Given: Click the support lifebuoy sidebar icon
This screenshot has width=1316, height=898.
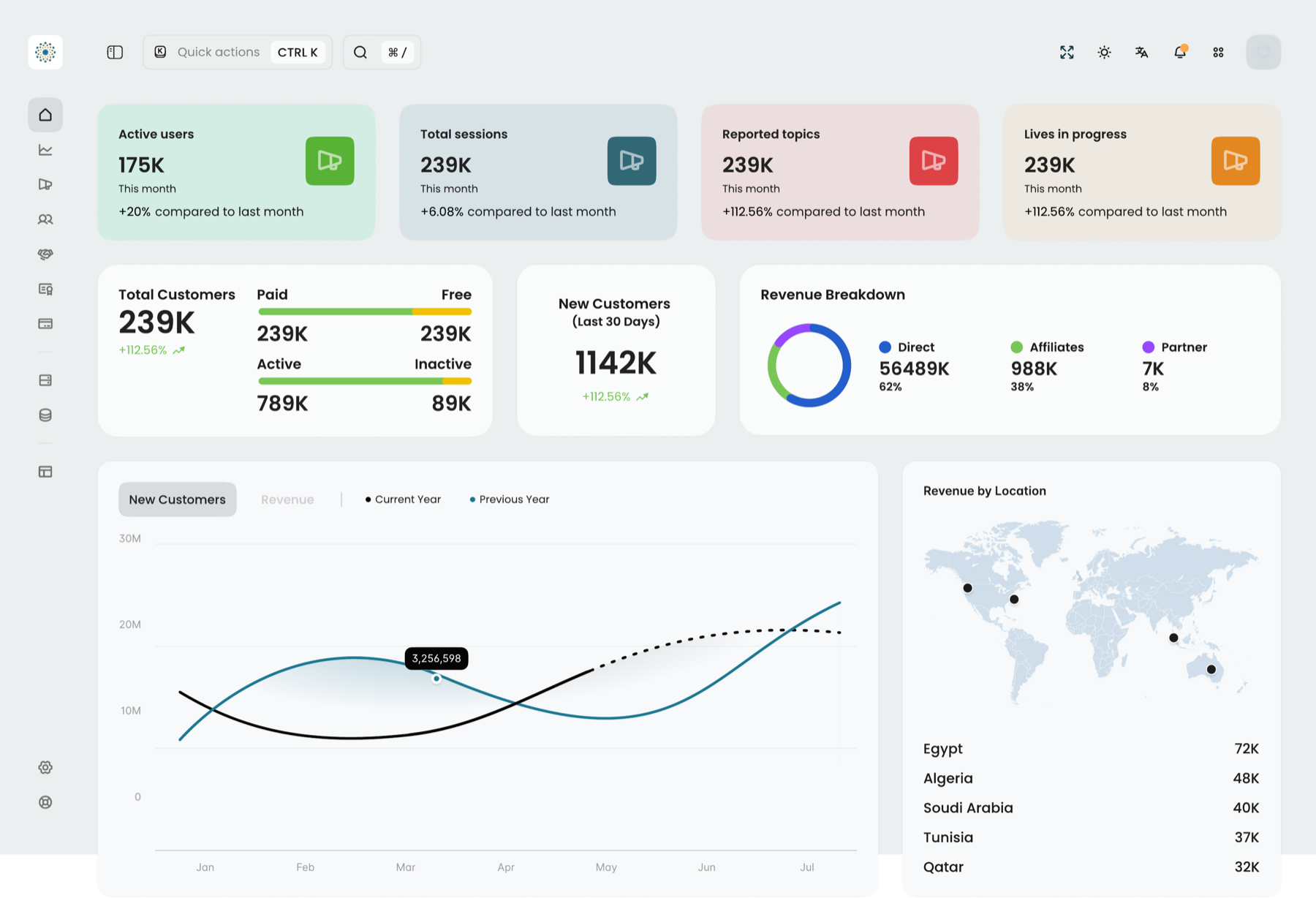Looking at the screenshot, I should 45,802.
